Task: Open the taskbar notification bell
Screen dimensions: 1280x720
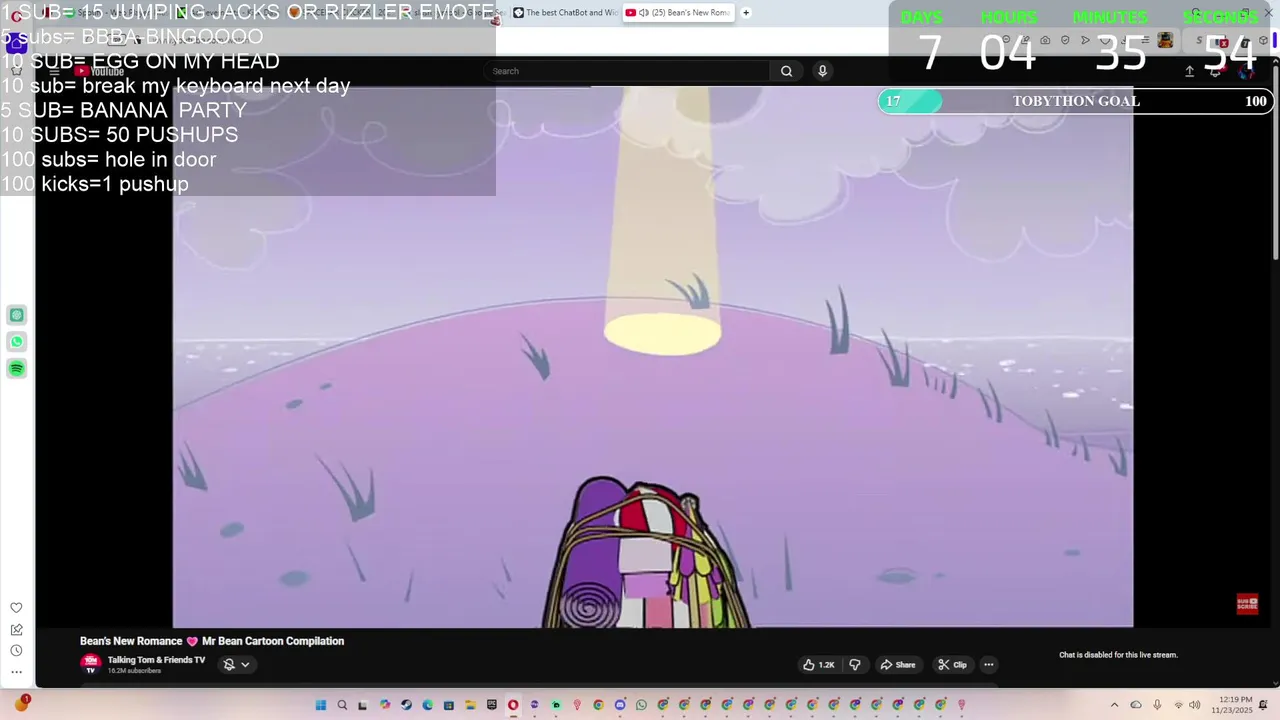Action: point(1263,705)
